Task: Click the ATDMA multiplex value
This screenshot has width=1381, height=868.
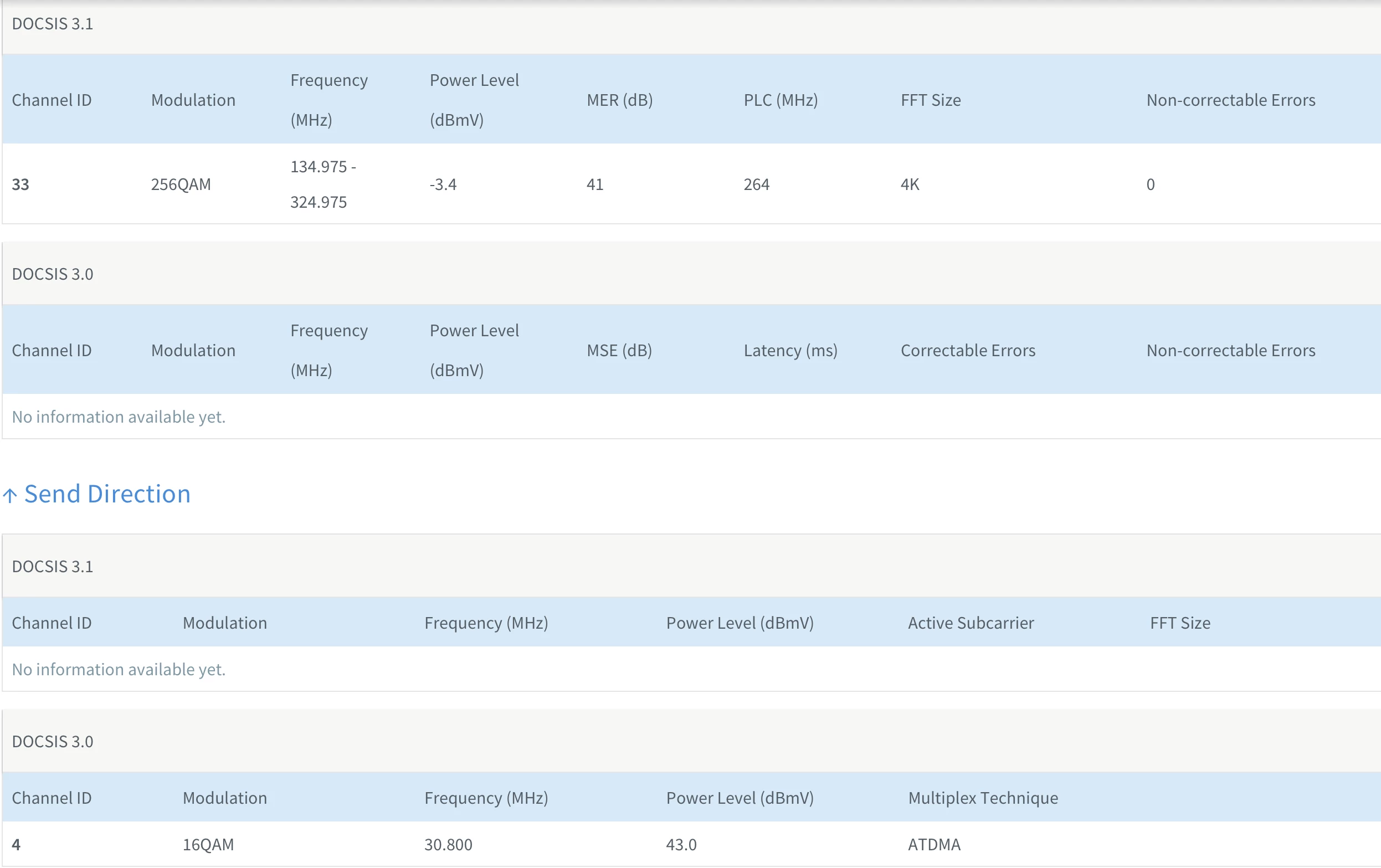Action: pos(933,844)
